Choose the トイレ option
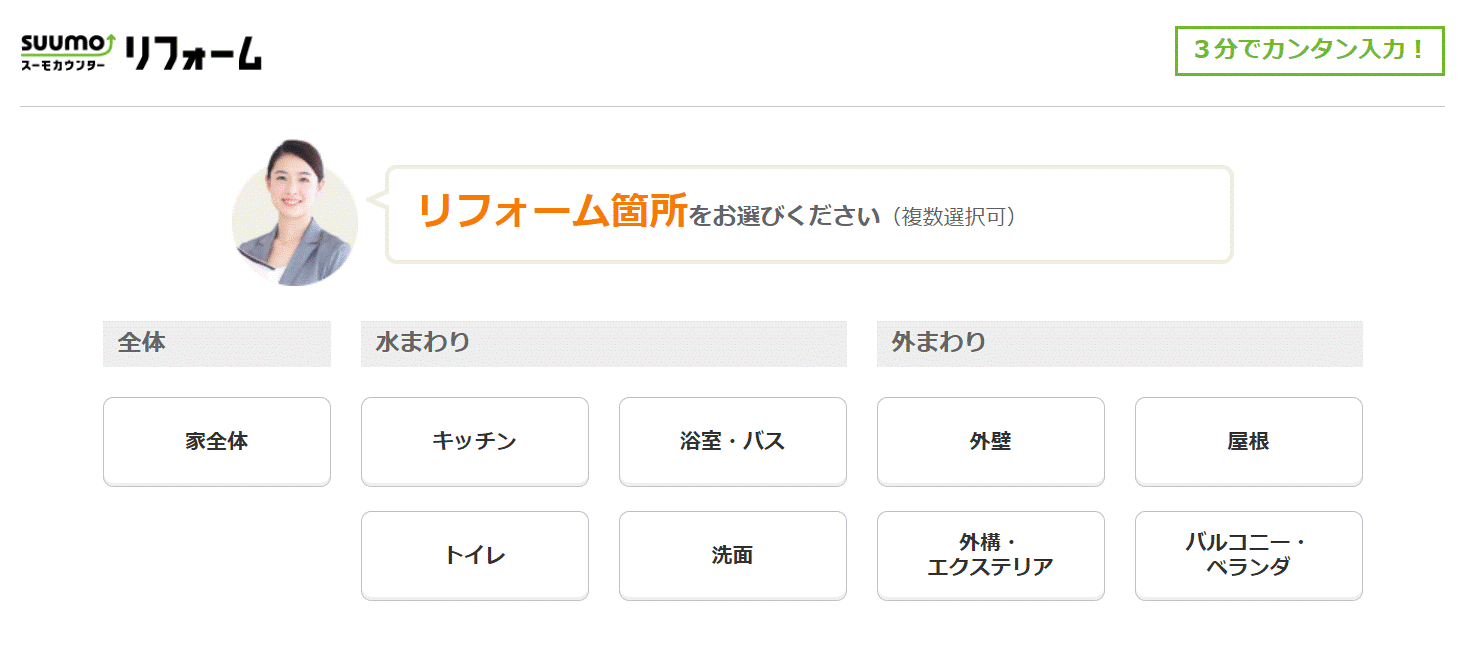This screenshot has height=652, width=1480. [475, 555]
